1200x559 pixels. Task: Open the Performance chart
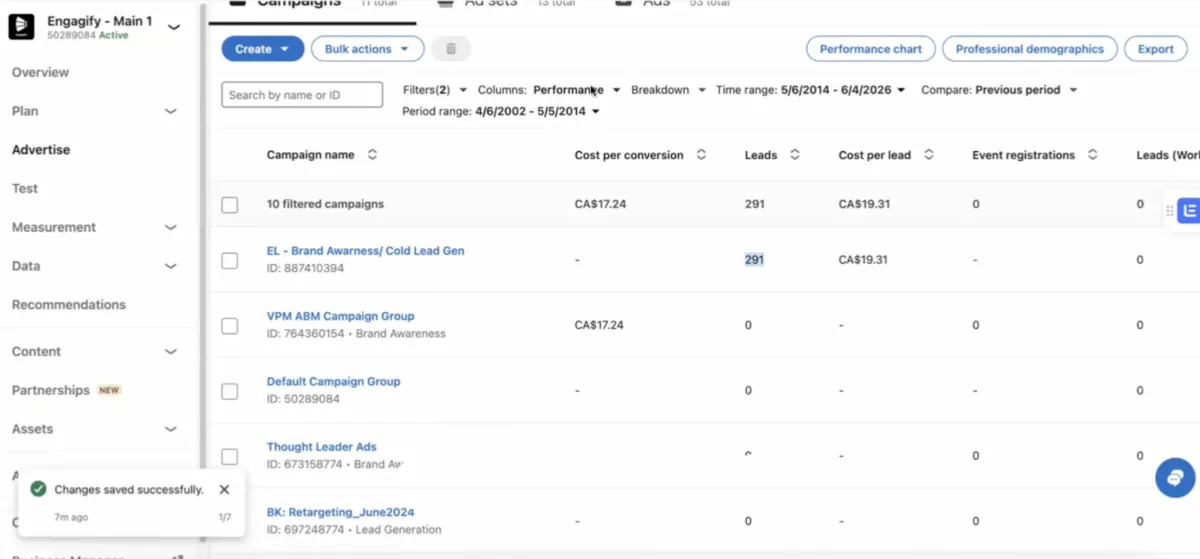870,49
